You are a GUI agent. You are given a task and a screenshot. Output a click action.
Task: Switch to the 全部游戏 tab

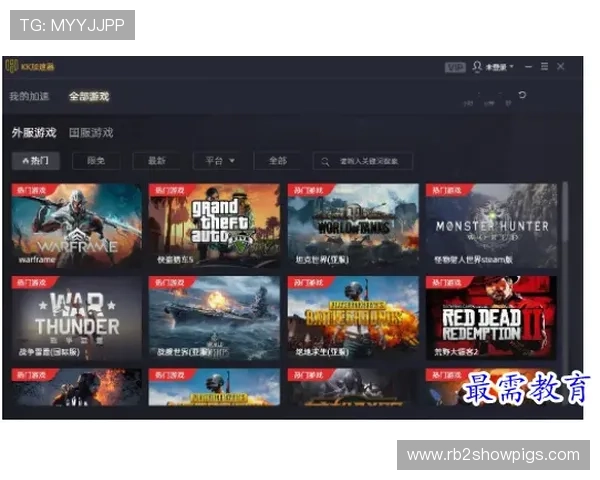coord(89,96)
